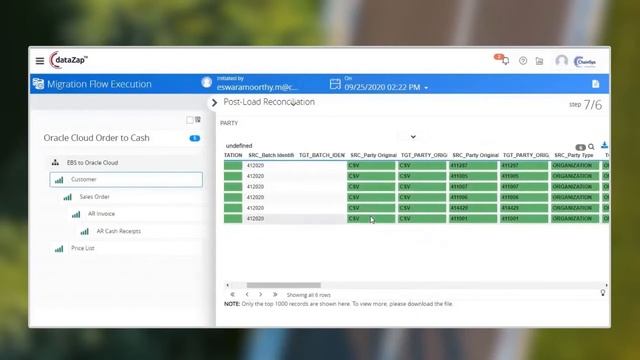Image resolution: width=640 pixels, height=360 pixels.
Task: Click the initiated-by user icon
Action: tap(207, 83)
